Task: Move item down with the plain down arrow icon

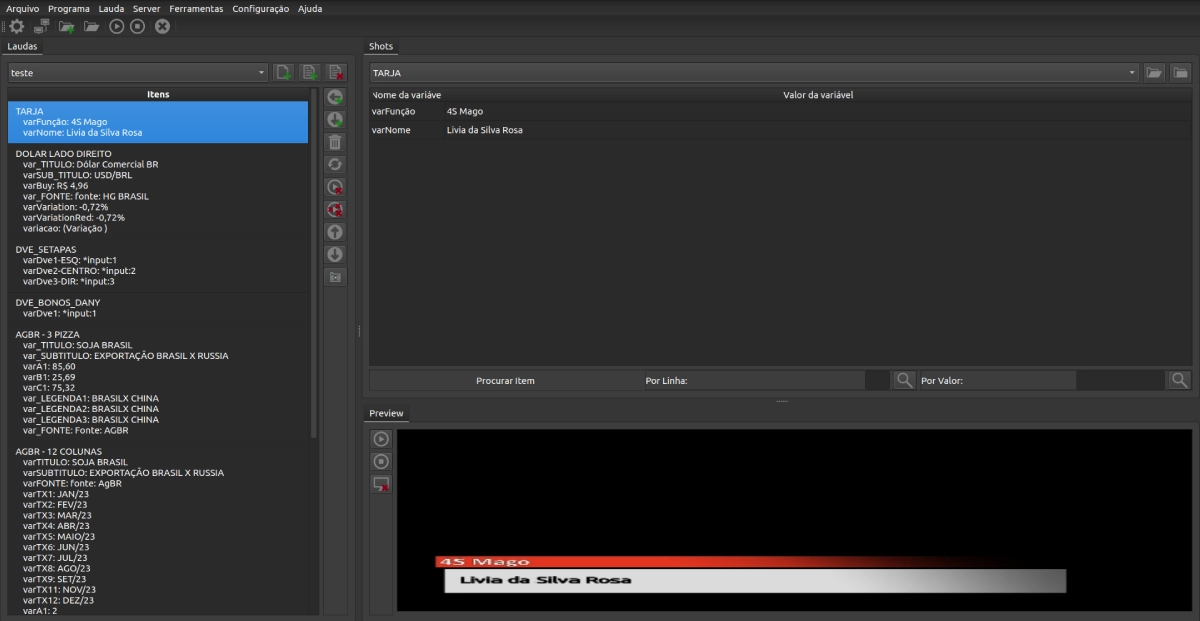Action: 335,254
